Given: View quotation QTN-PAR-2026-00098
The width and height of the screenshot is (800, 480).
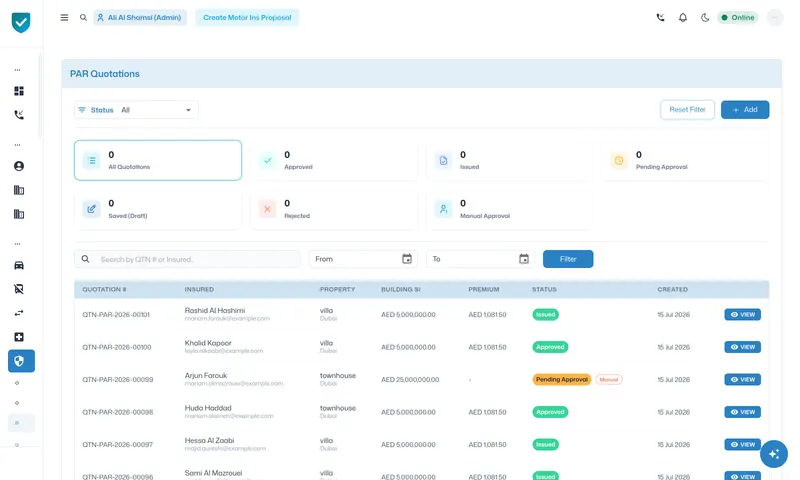Looking at the screenshot, I should 742,412.
